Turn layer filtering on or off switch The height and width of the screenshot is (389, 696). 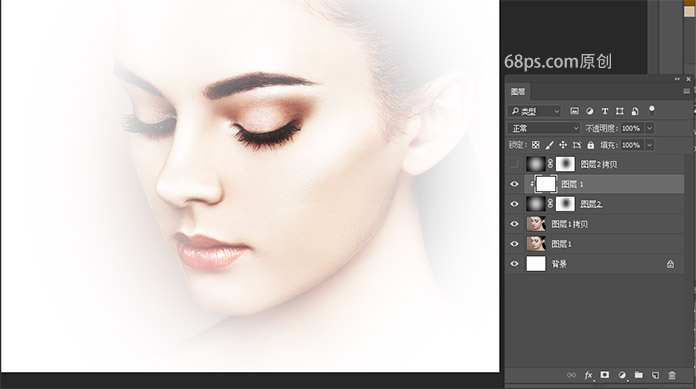click(x=652, y=110)
